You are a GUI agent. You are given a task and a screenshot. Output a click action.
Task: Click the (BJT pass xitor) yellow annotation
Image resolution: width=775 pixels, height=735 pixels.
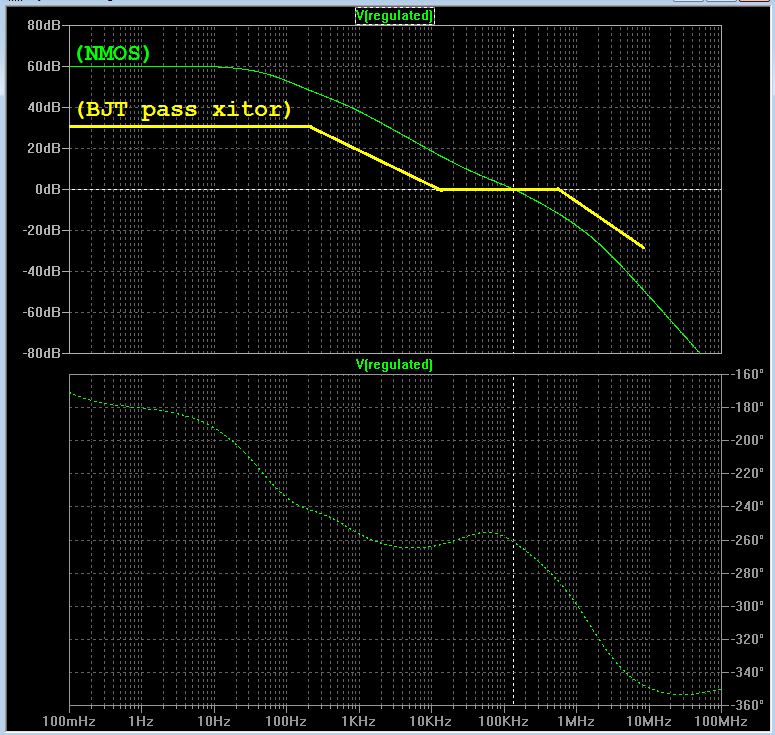(x=184, y=110)
